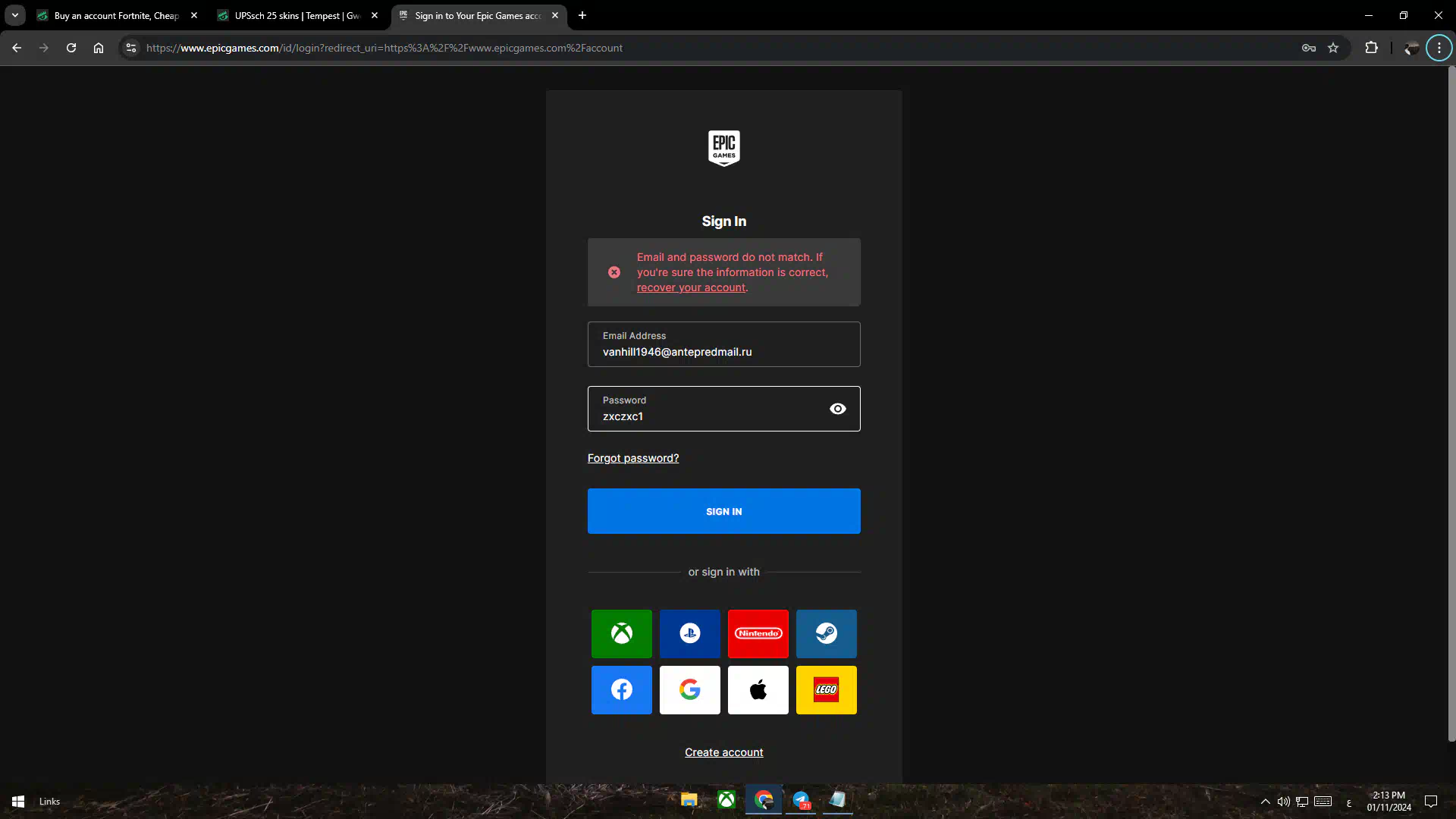Viewport: 1456px width, 819px height.
Task: Open the 'Forgot password?' link
Action: pos(632,458)
